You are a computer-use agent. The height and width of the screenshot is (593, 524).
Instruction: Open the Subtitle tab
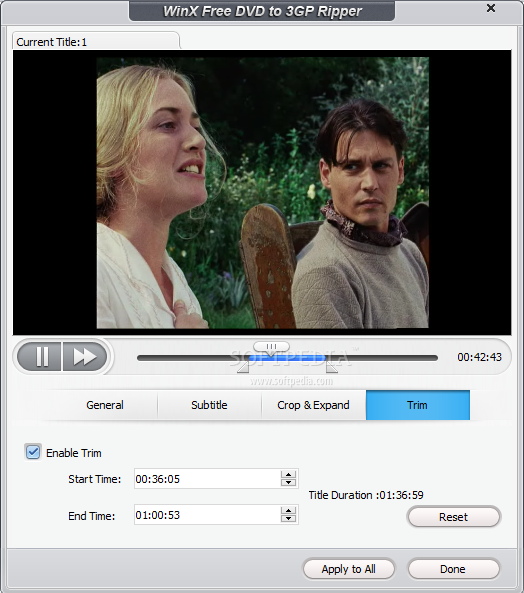(209, 405)
